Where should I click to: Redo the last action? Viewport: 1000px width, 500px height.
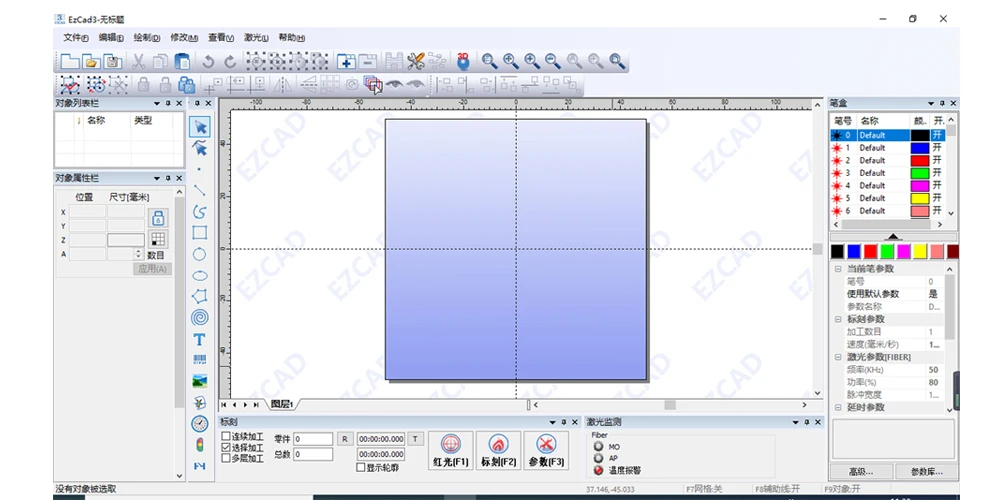[230, 62]
